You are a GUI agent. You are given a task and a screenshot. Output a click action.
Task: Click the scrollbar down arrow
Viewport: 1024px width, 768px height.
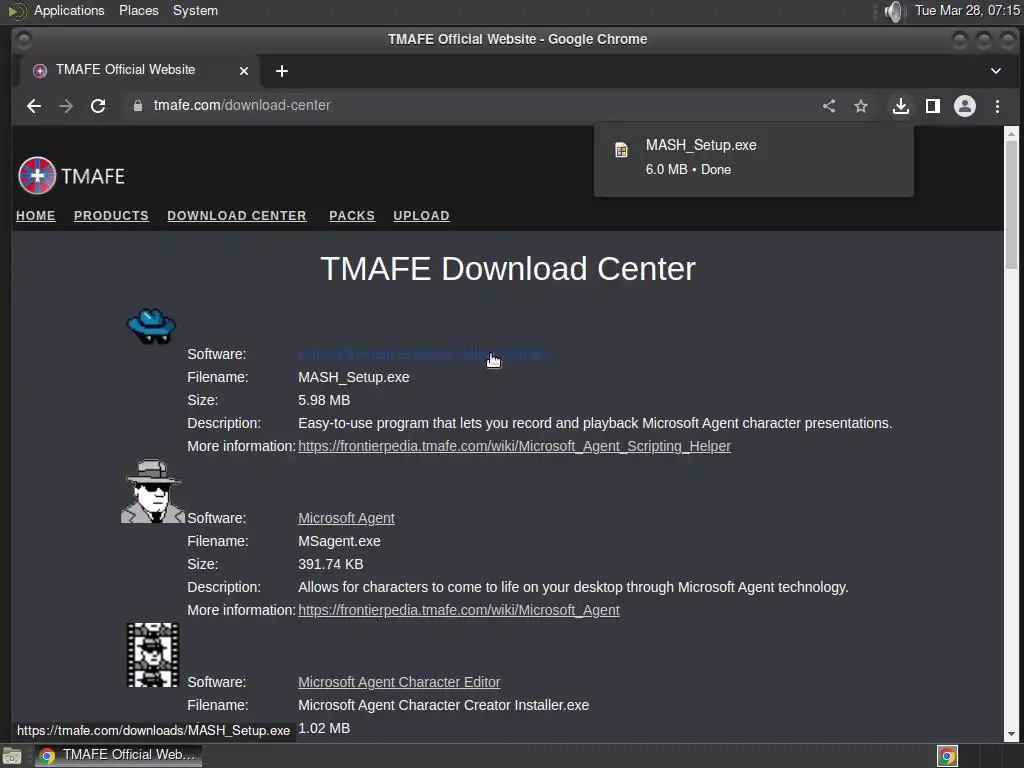click(x=1011, y=734)
